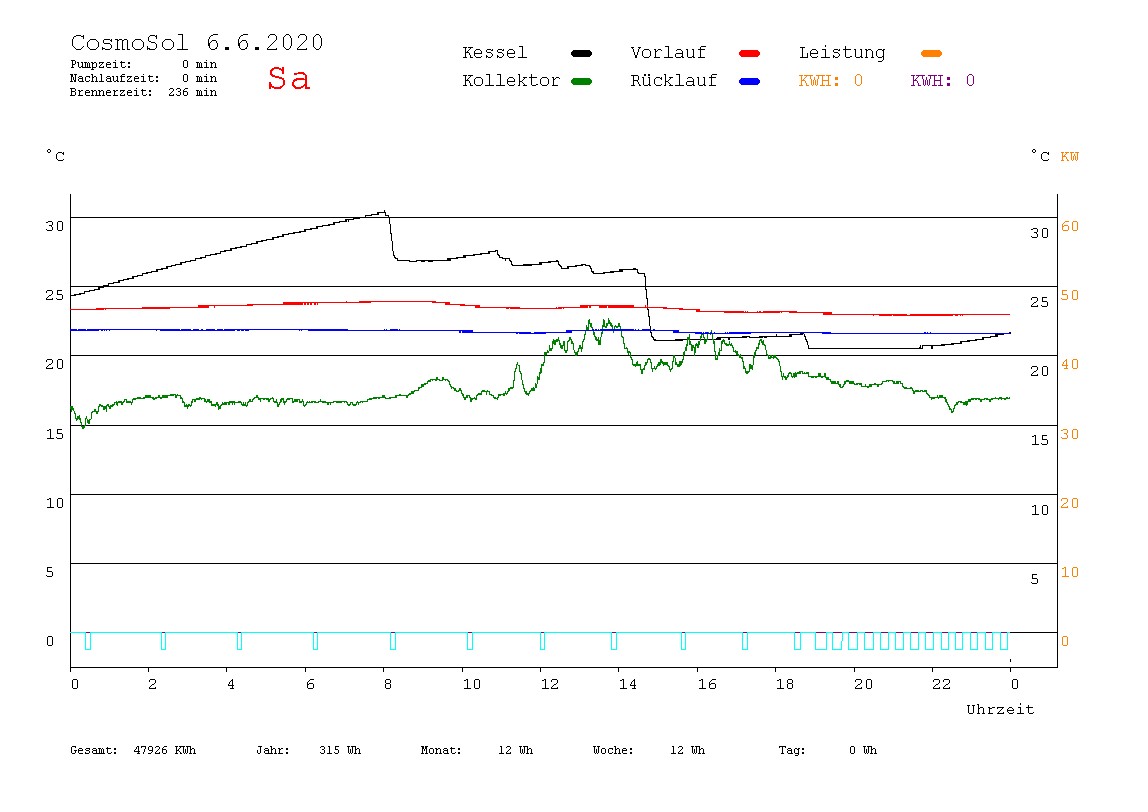This screenshot has width=1148, height=812.
Task: Click the orange "KWH: 0" readout
Action: [831, 81]
